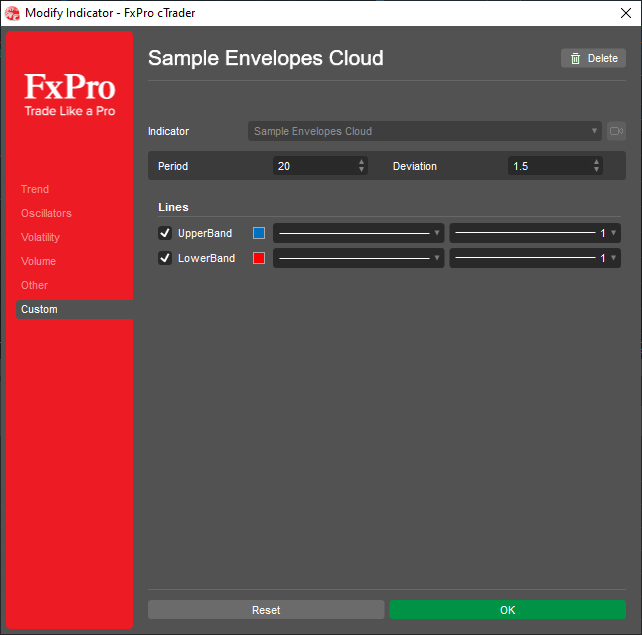Click the 'Trade Like a Pro' tagline
Screen dimensions: 642x635
coord(70,111)
